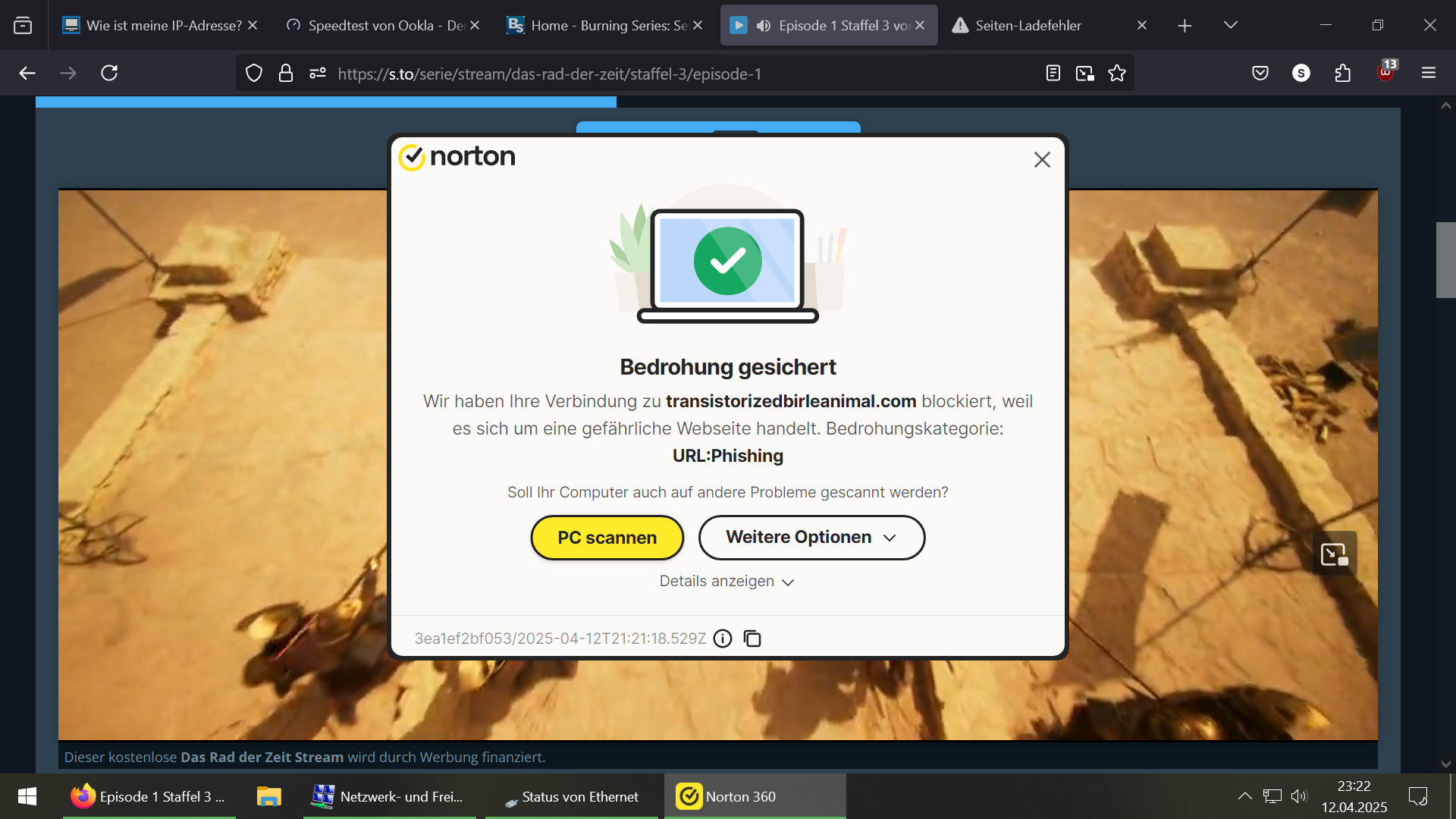Close the Seiten-Ladefehler tab
The height and width of the screenshot is (819, 1456).
(1142, 26)
